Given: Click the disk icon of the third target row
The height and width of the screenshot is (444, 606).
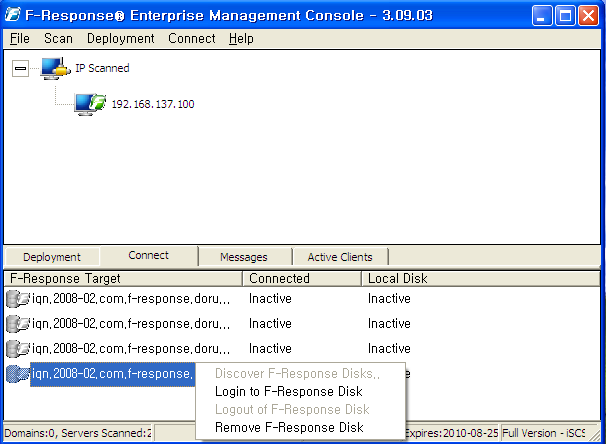Looking at the screenshot, I should [x=18, y=349].
